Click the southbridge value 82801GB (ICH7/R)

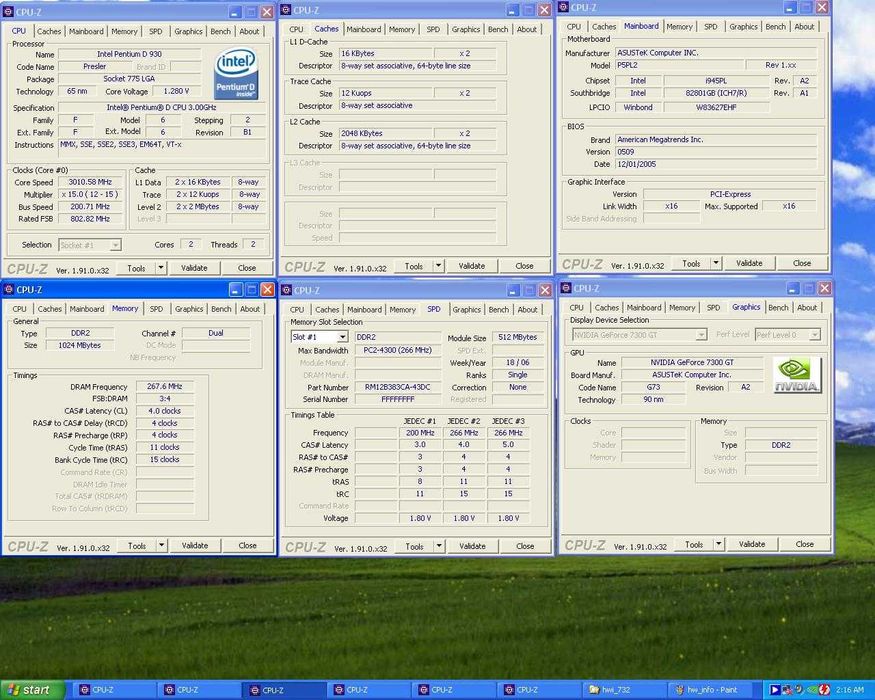point(715,93)
